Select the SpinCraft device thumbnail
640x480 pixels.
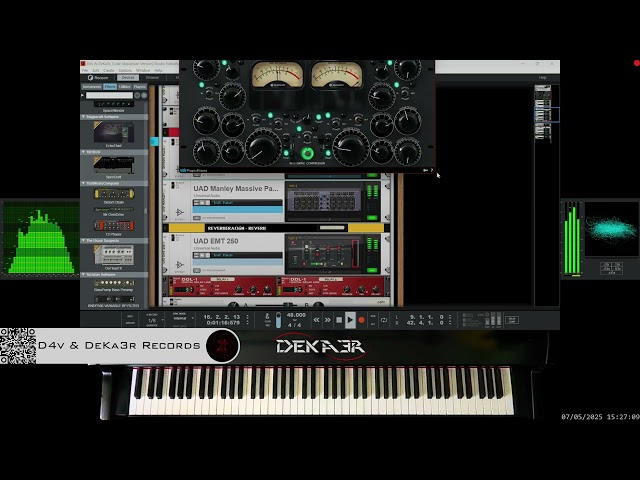114,165
